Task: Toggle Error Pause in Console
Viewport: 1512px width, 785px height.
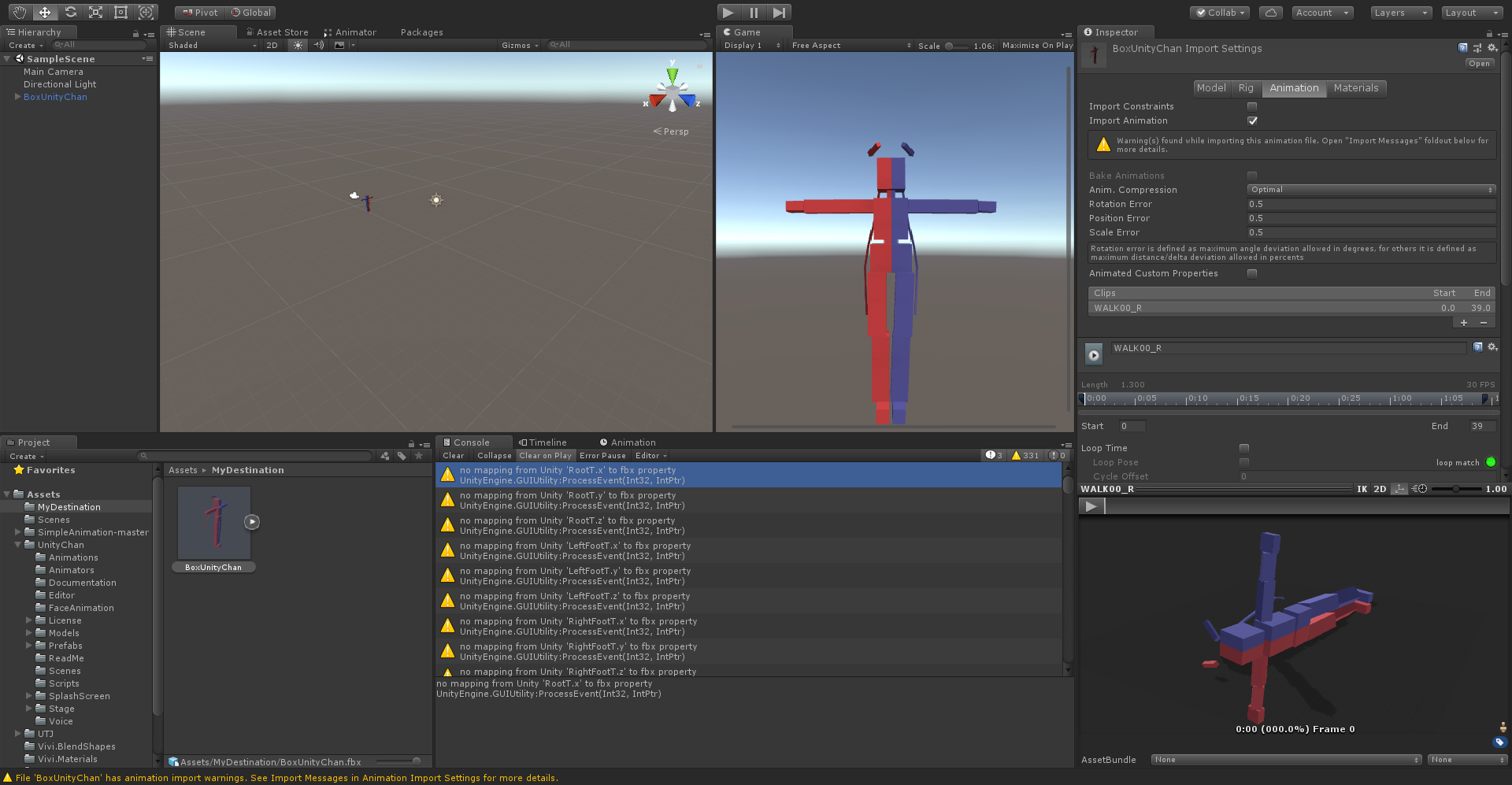Action: pyautogui.click(x=602, y=455)
